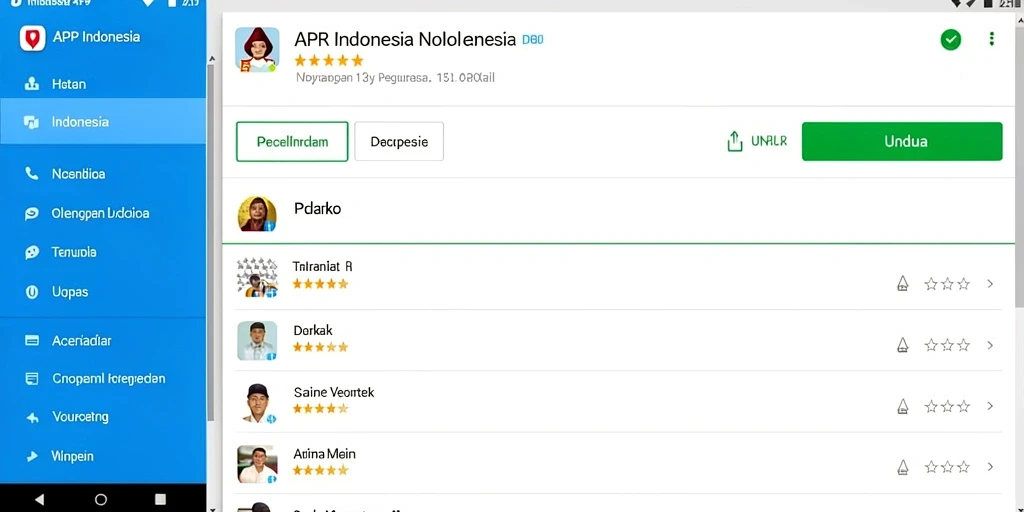Image resolution: width=1024 pixels, height=512 pixels.
Task: Click the green verified checkmark icon
Action: (x=951, y=40)
